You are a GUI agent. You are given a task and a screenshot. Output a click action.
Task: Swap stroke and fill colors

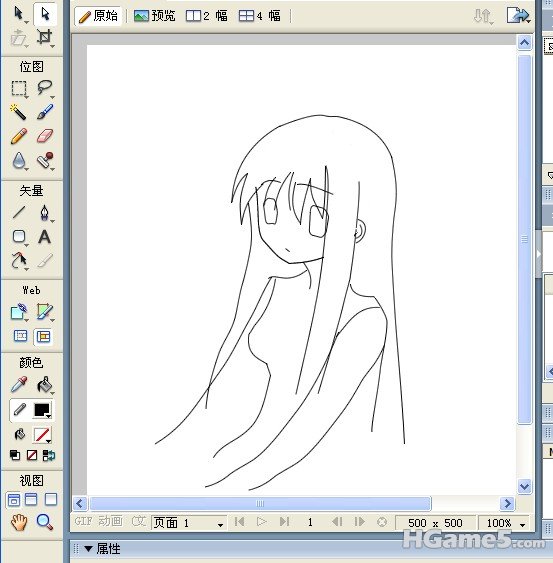(x=48, y=455)
